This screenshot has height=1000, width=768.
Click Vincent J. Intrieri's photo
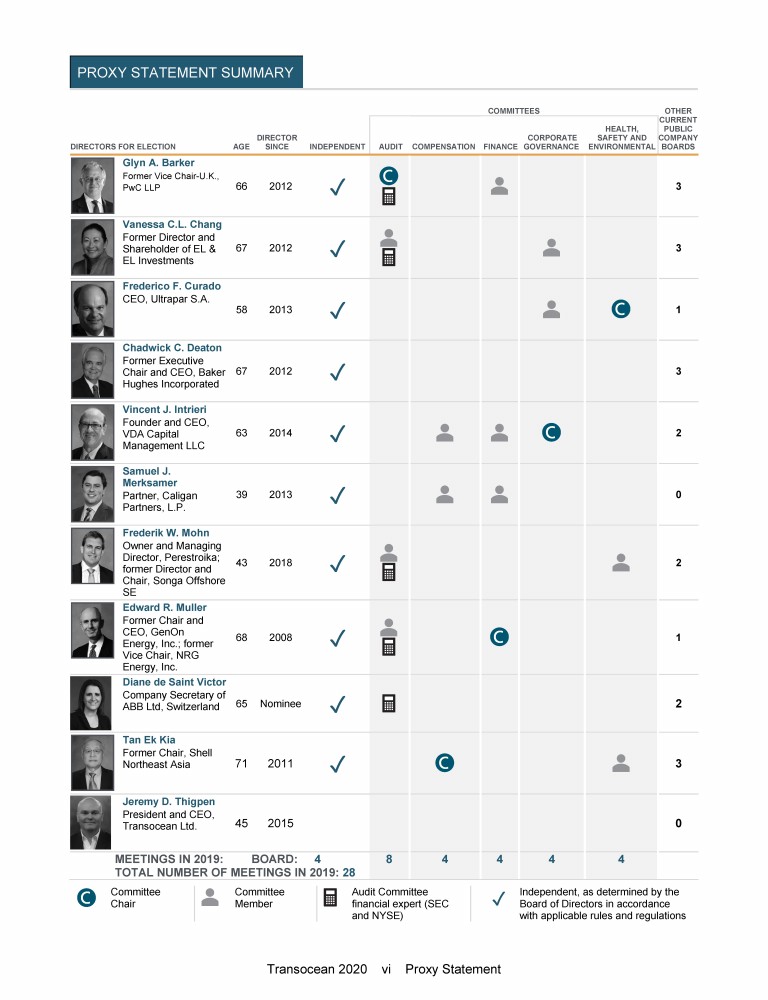[x=92, y=433]
